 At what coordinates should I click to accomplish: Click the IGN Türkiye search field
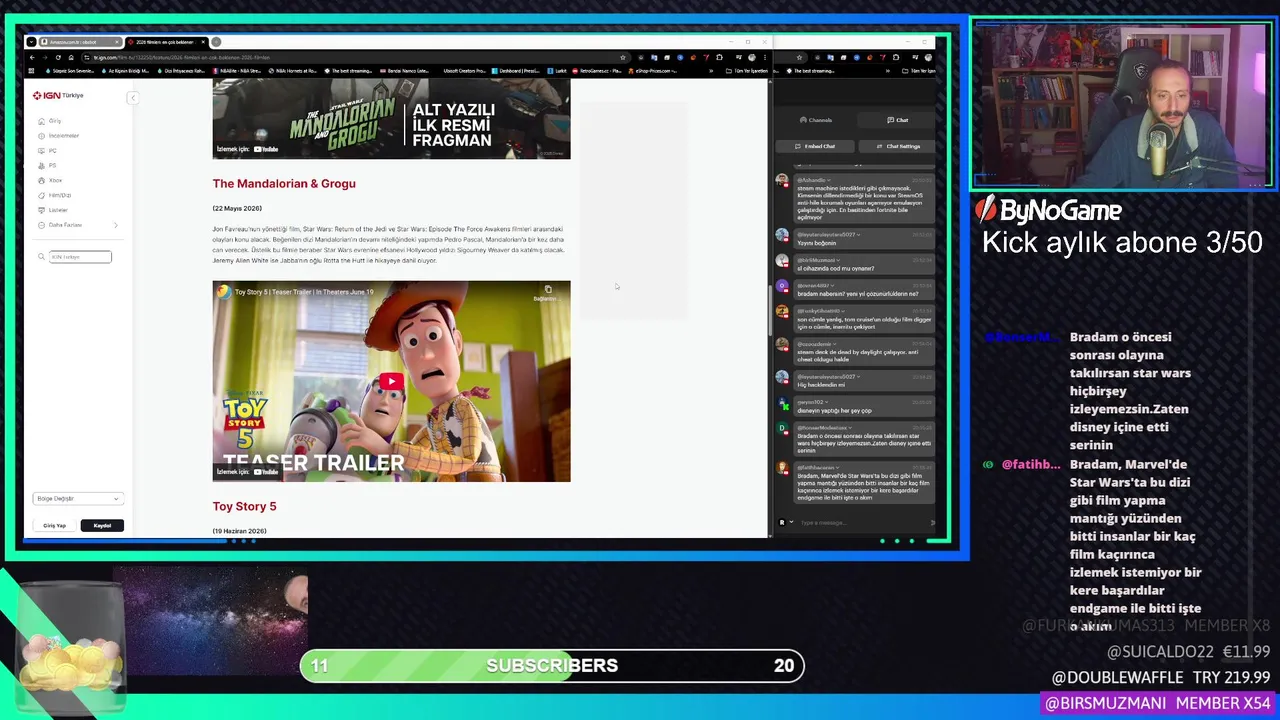(80, 257)
